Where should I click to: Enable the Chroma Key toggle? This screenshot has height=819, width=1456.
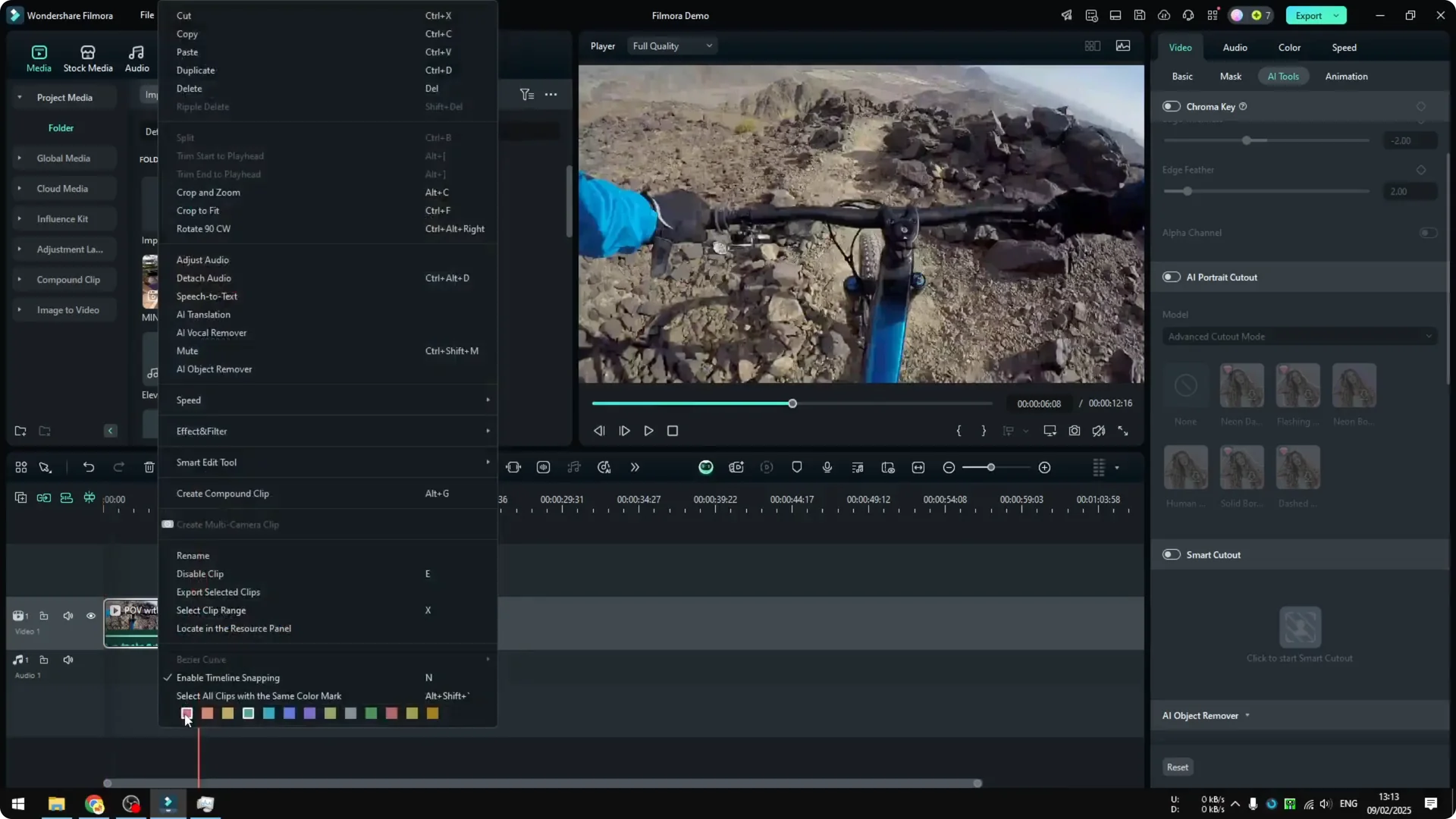point(1172,106)
